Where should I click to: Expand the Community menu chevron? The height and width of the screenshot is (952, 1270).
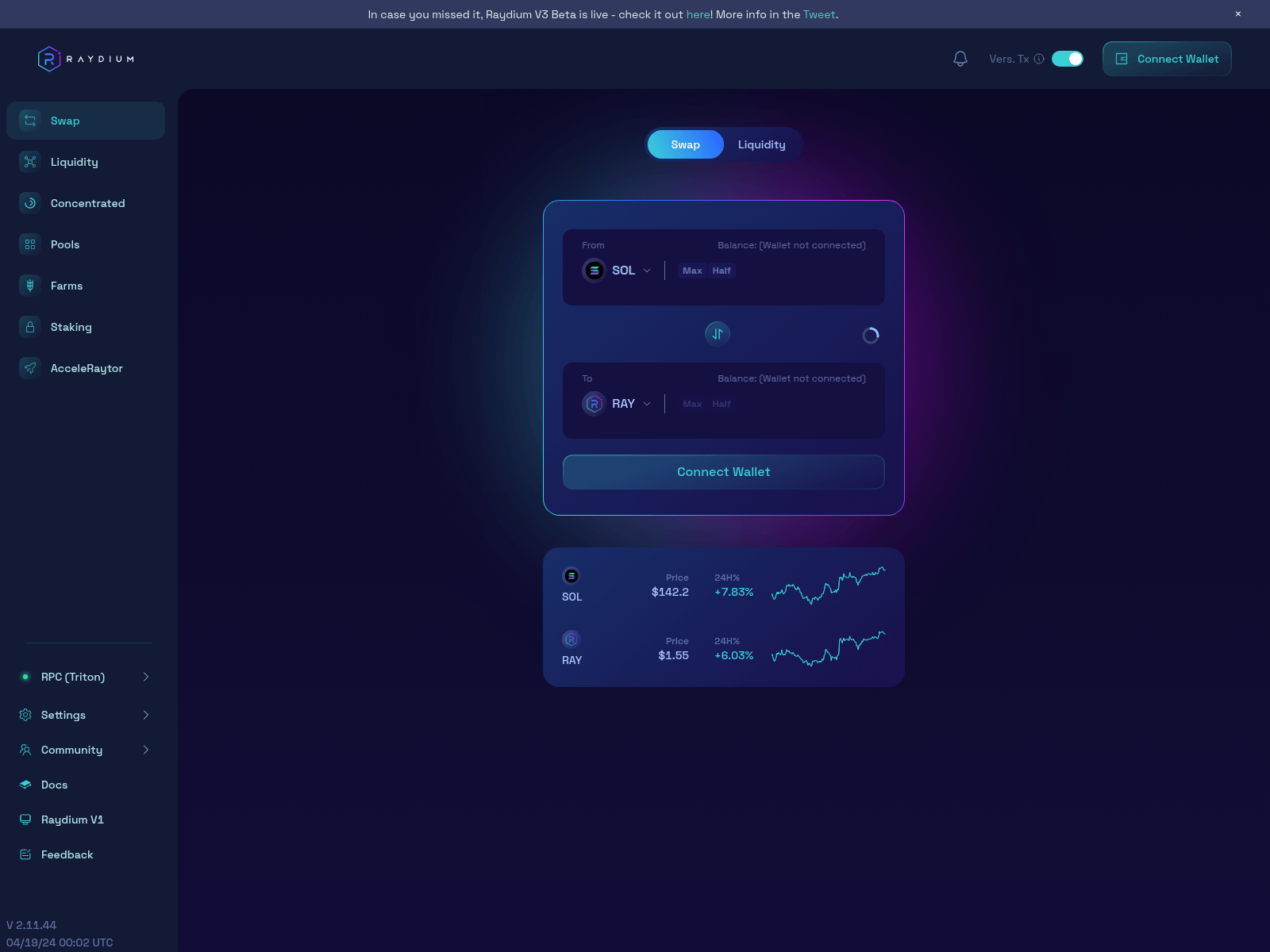pos(146,750)
